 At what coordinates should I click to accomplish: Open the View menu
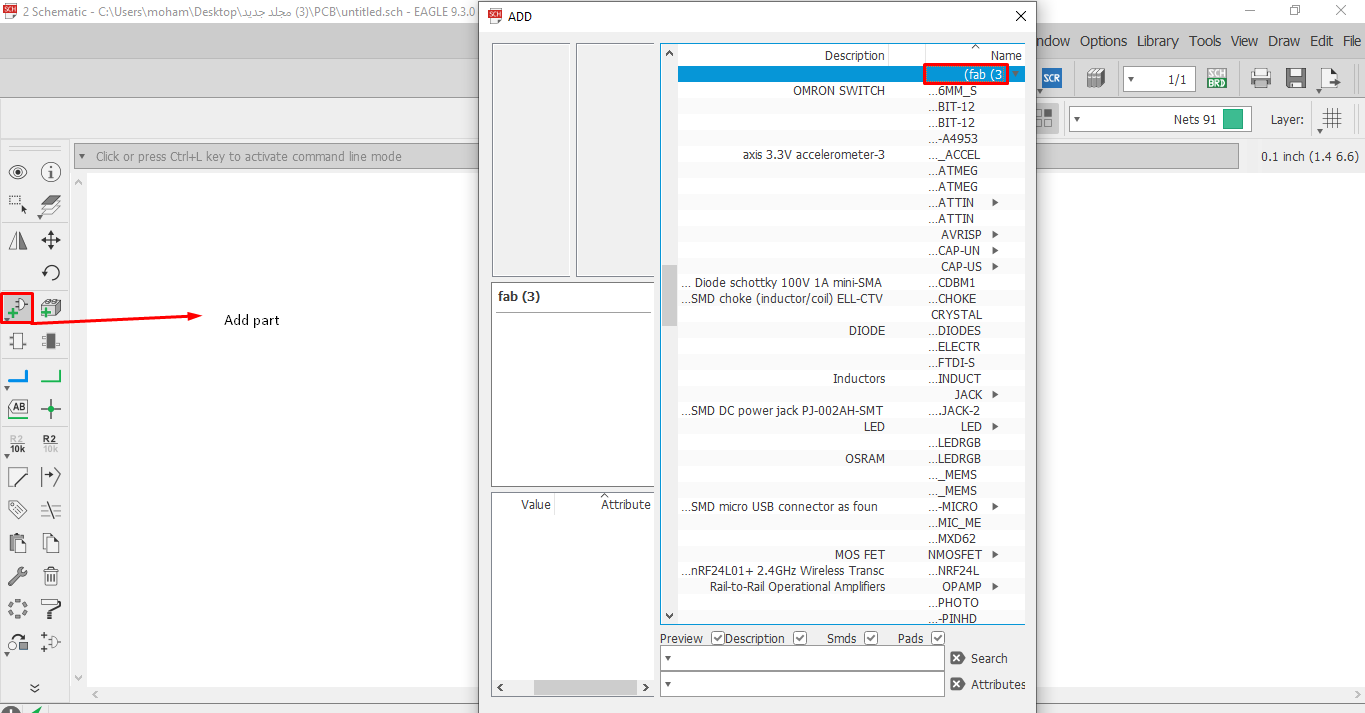pos(1245,41)
